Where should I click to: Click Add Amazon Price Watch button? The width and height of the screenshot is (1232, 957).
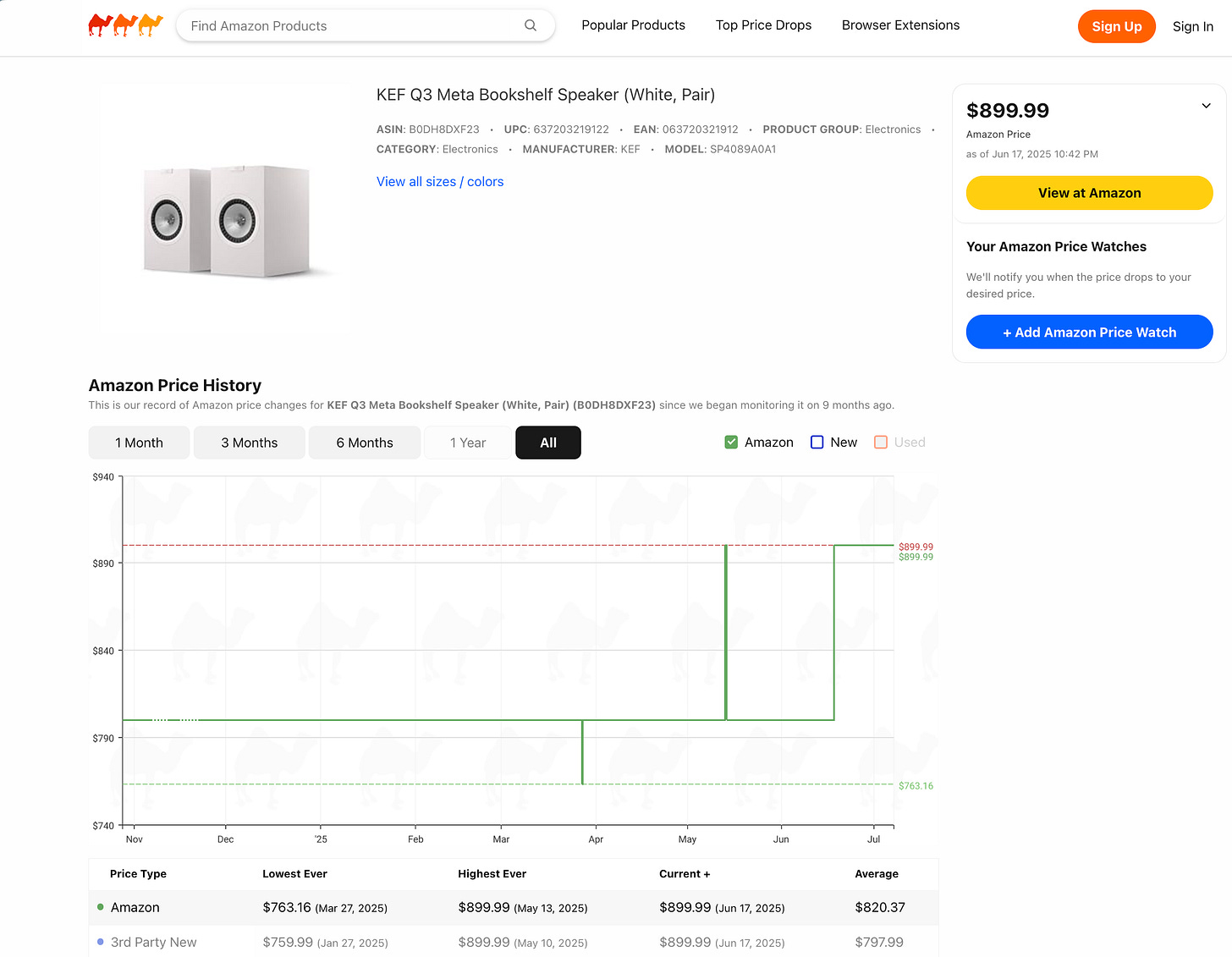tap(1089, 333)
